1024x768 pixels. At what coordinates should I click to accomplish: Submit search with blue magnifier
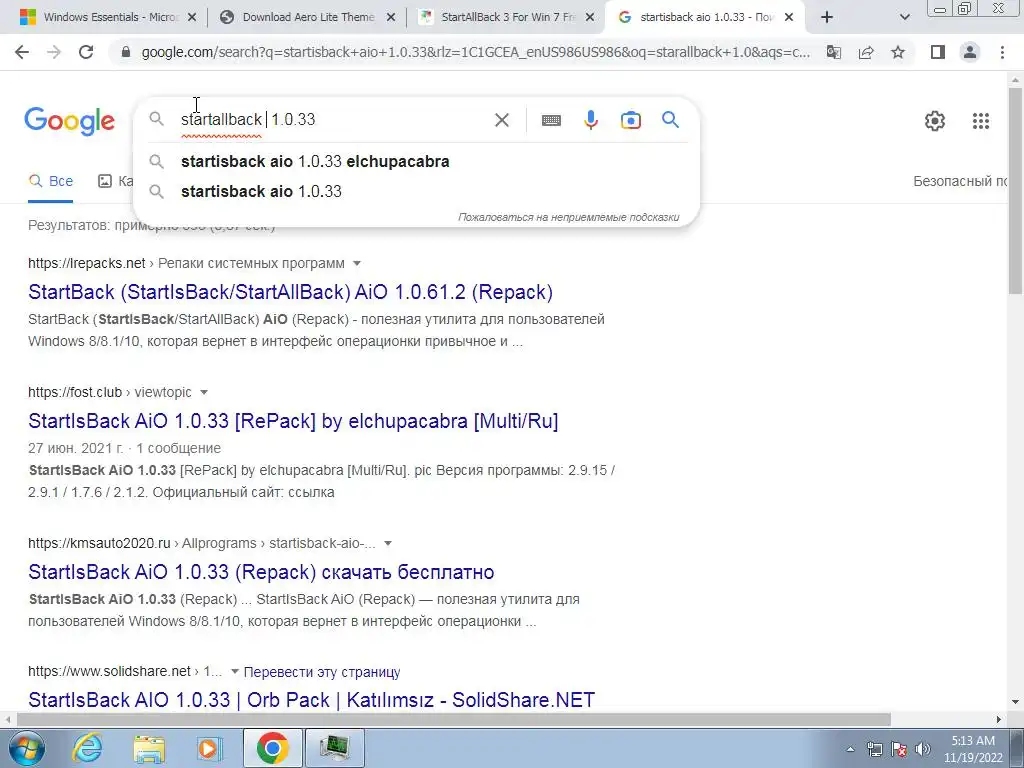pos(670,120)
